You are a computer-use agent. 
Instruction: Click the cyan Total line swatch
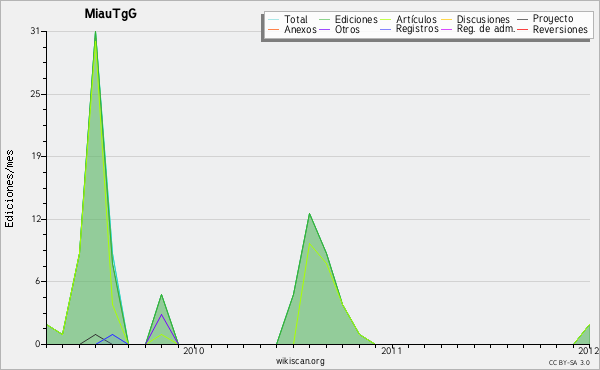[x=273, y=19]
